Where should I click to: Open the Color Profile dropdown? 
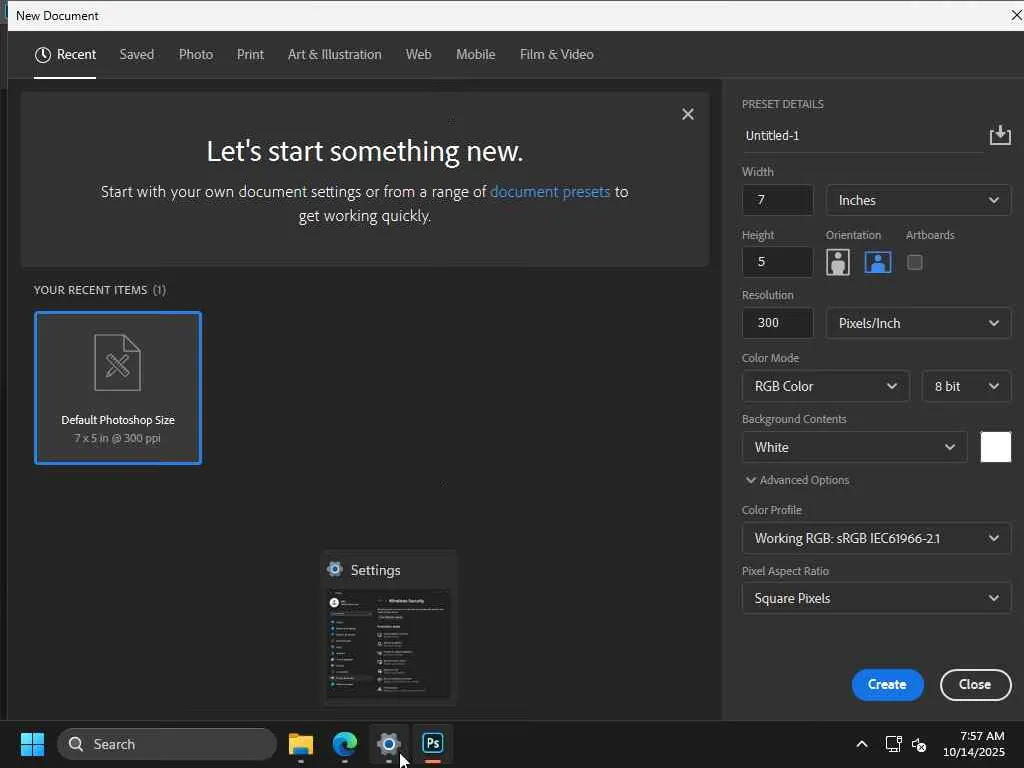tap(876, 539)
